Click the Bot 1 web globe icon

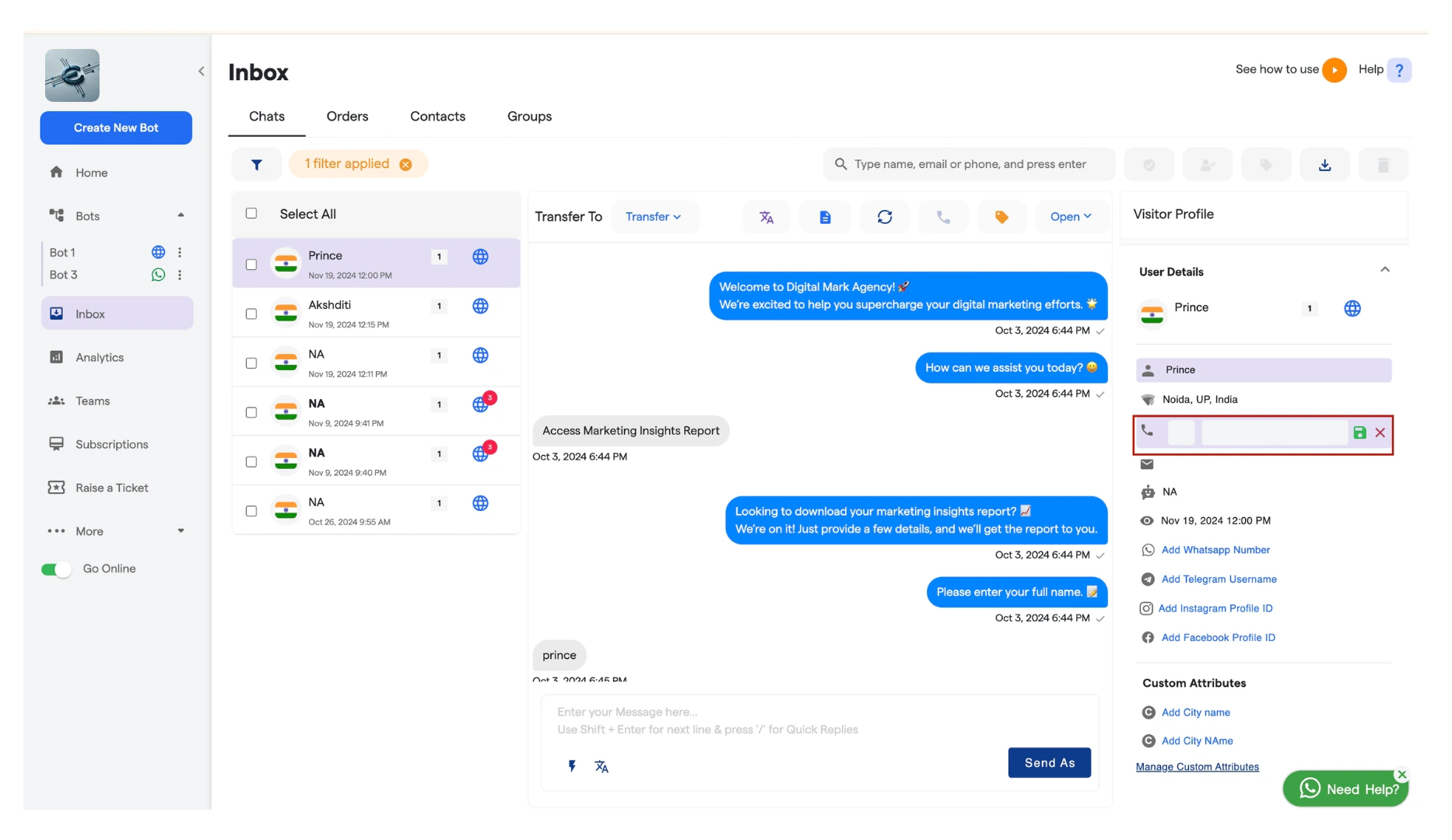[158, 252]
